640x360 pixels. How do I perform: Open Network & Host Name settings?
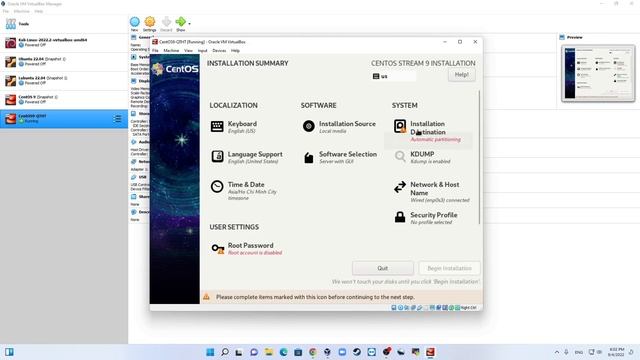432,192
